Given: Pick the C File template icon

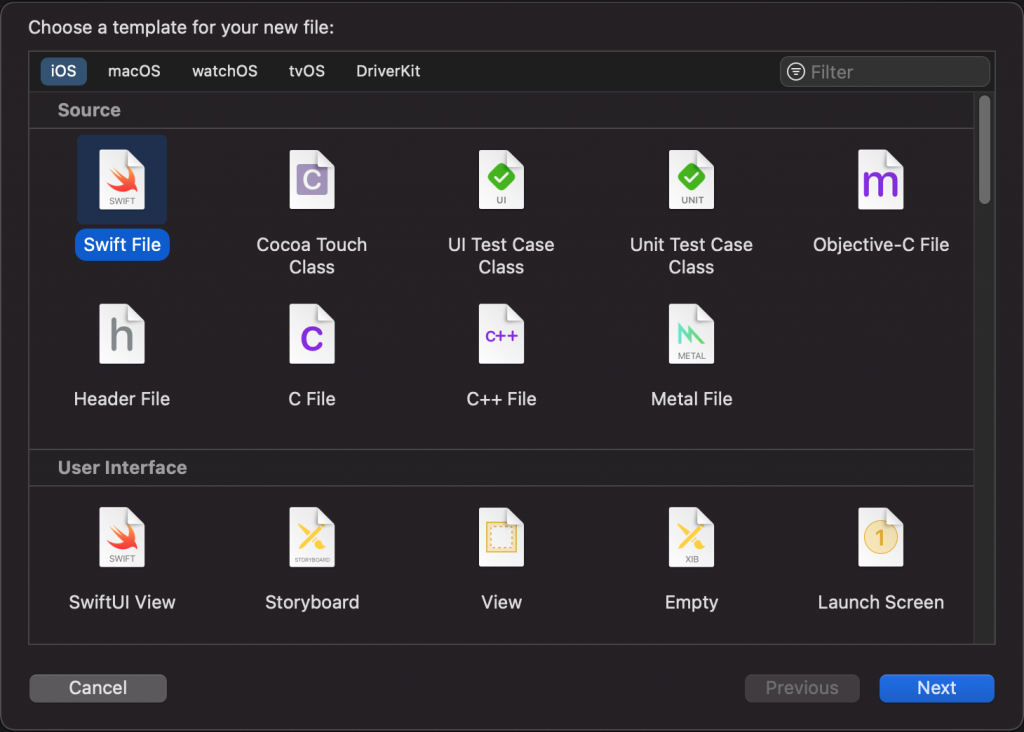Looking at the screenshot, I should [312, 334].
